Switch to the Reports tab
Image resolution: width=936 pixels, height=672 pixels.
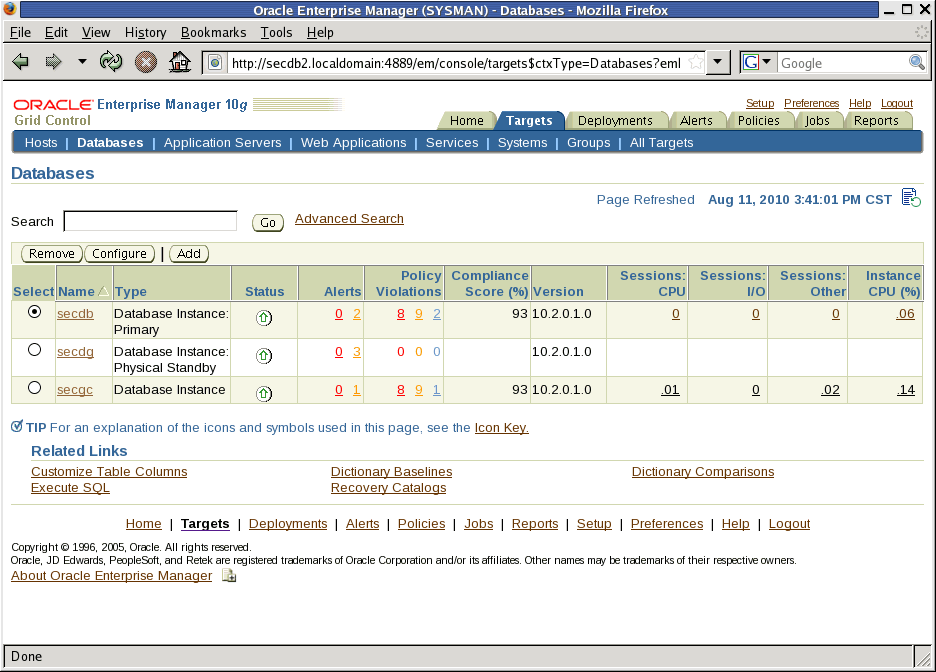coord(876,121)
